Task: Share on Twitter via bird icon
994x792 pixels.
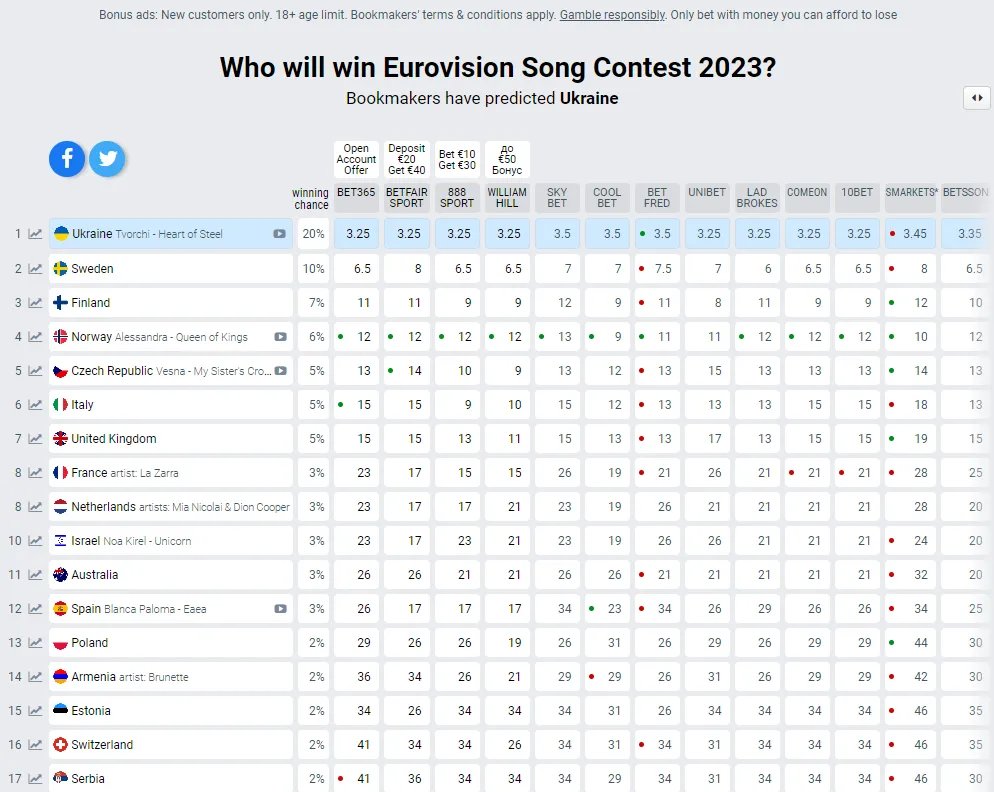Action: pos(107,158)
